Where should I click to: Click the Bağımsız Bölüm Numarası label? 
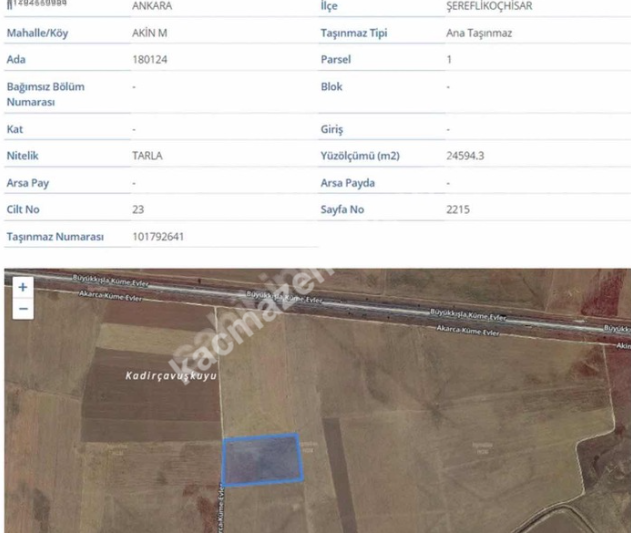point(45,94)
